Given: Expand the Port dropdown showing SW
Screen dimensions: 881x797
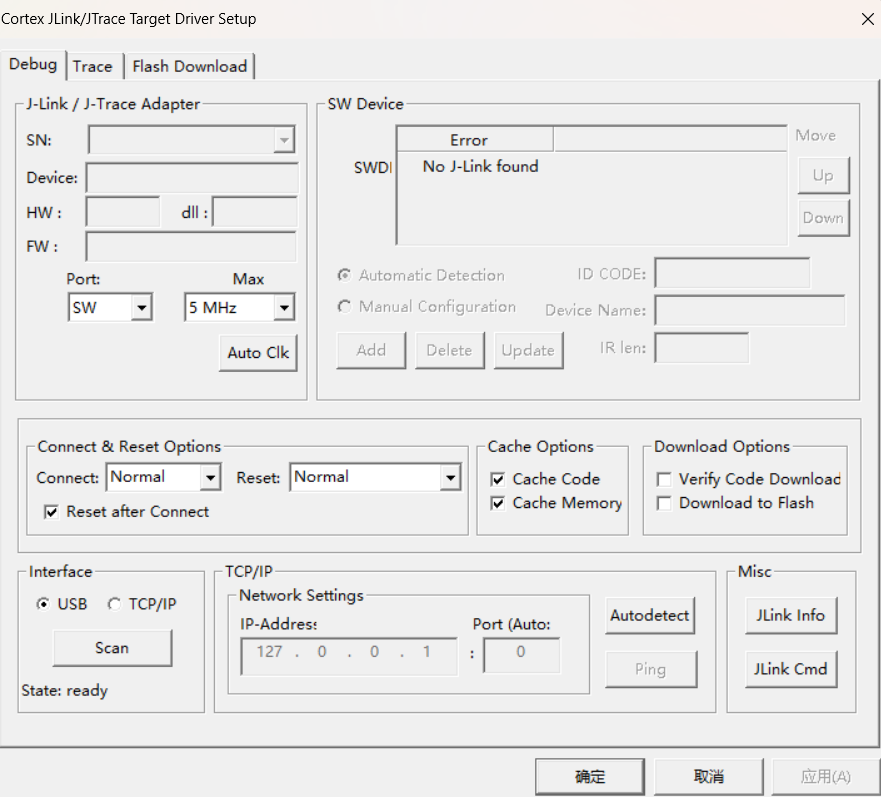Looking at the screenshot, I should pyautogui.click(x=141, y=308).
